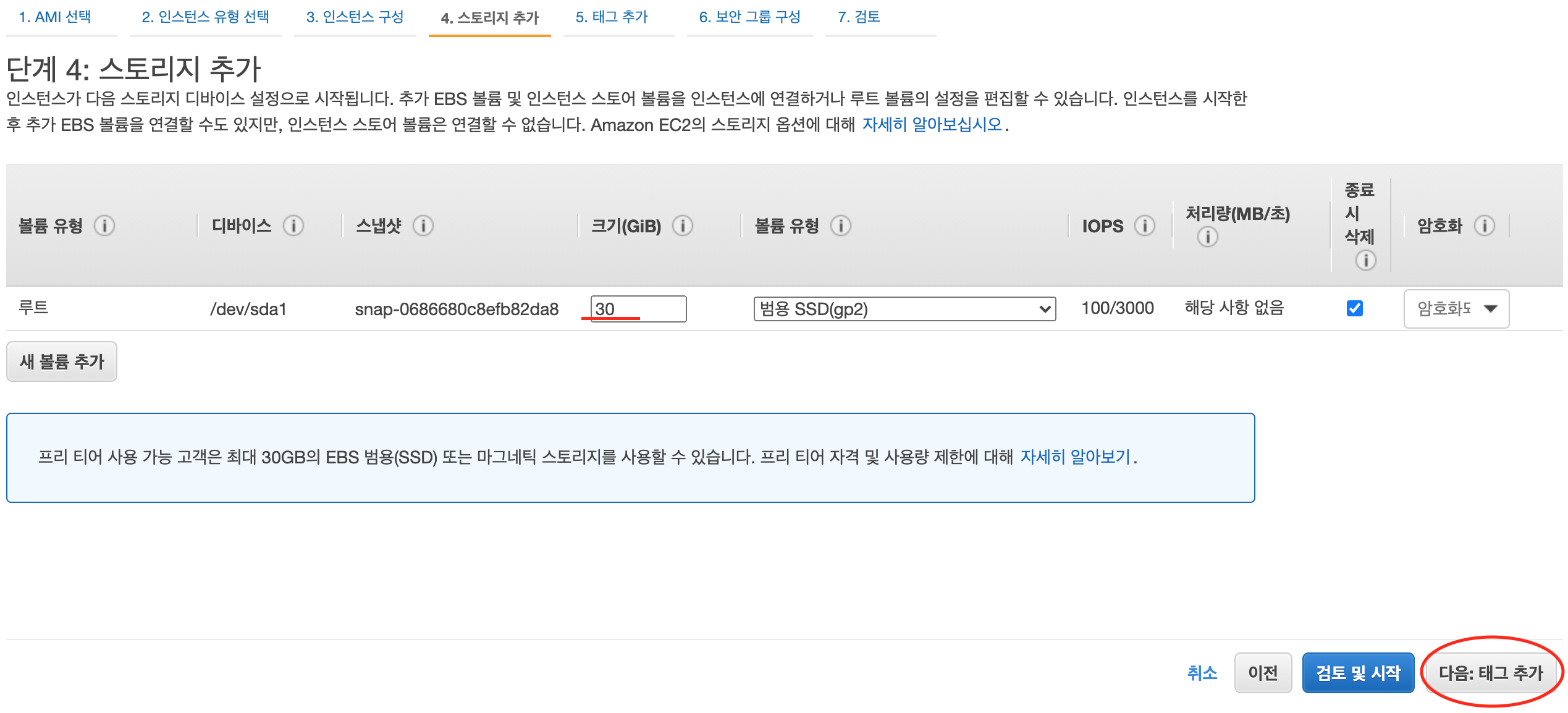The image size is (1568, 713).
Task: Click info icon beside 스냅샷 header
Action: (423, 226)
